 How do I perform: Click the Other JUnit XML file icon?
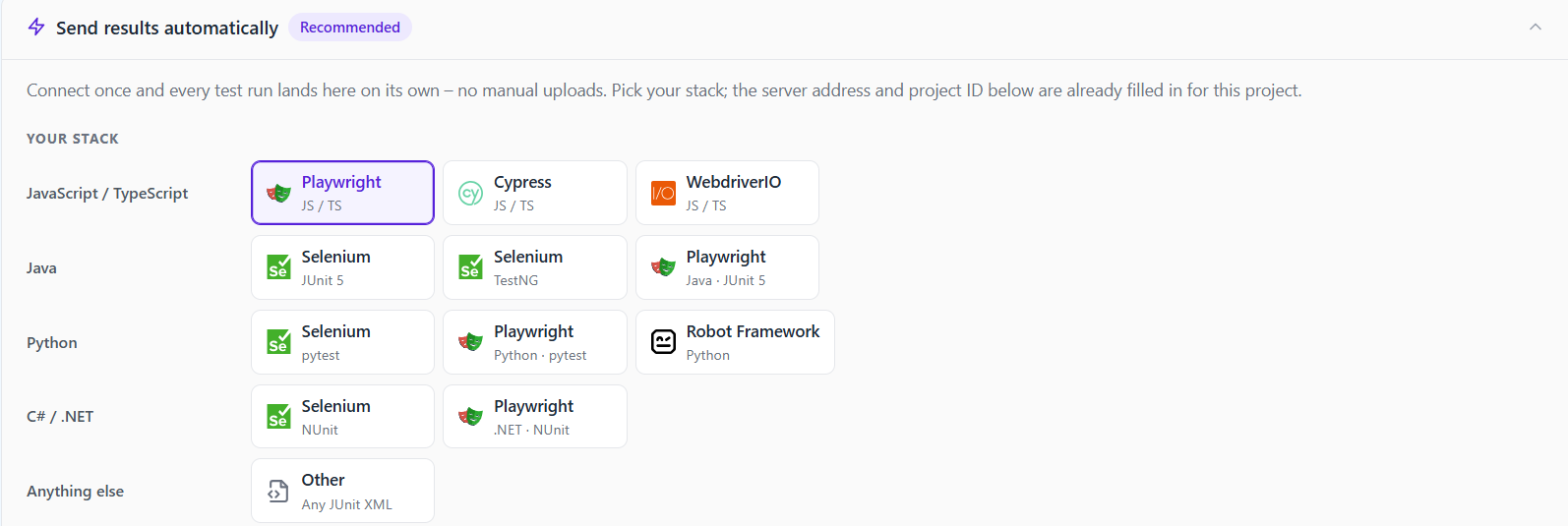[x=278, y=491]
